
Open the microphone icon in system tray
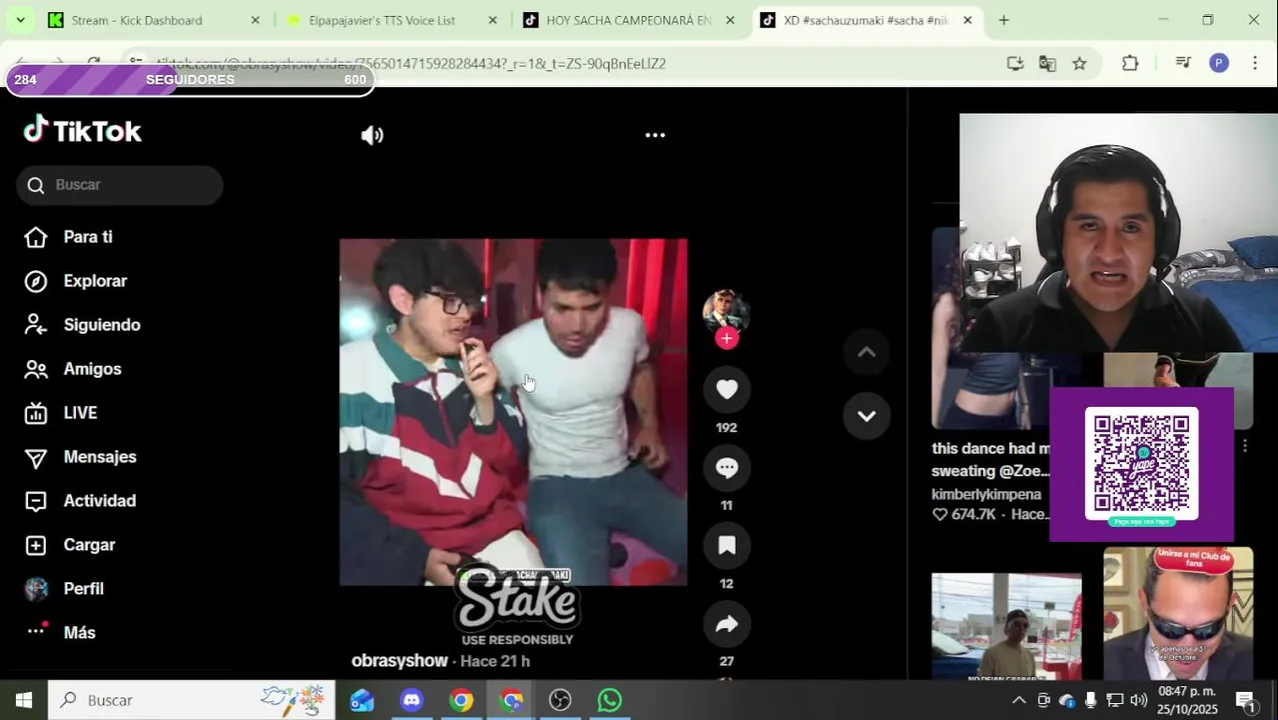tap(1090, 700)
